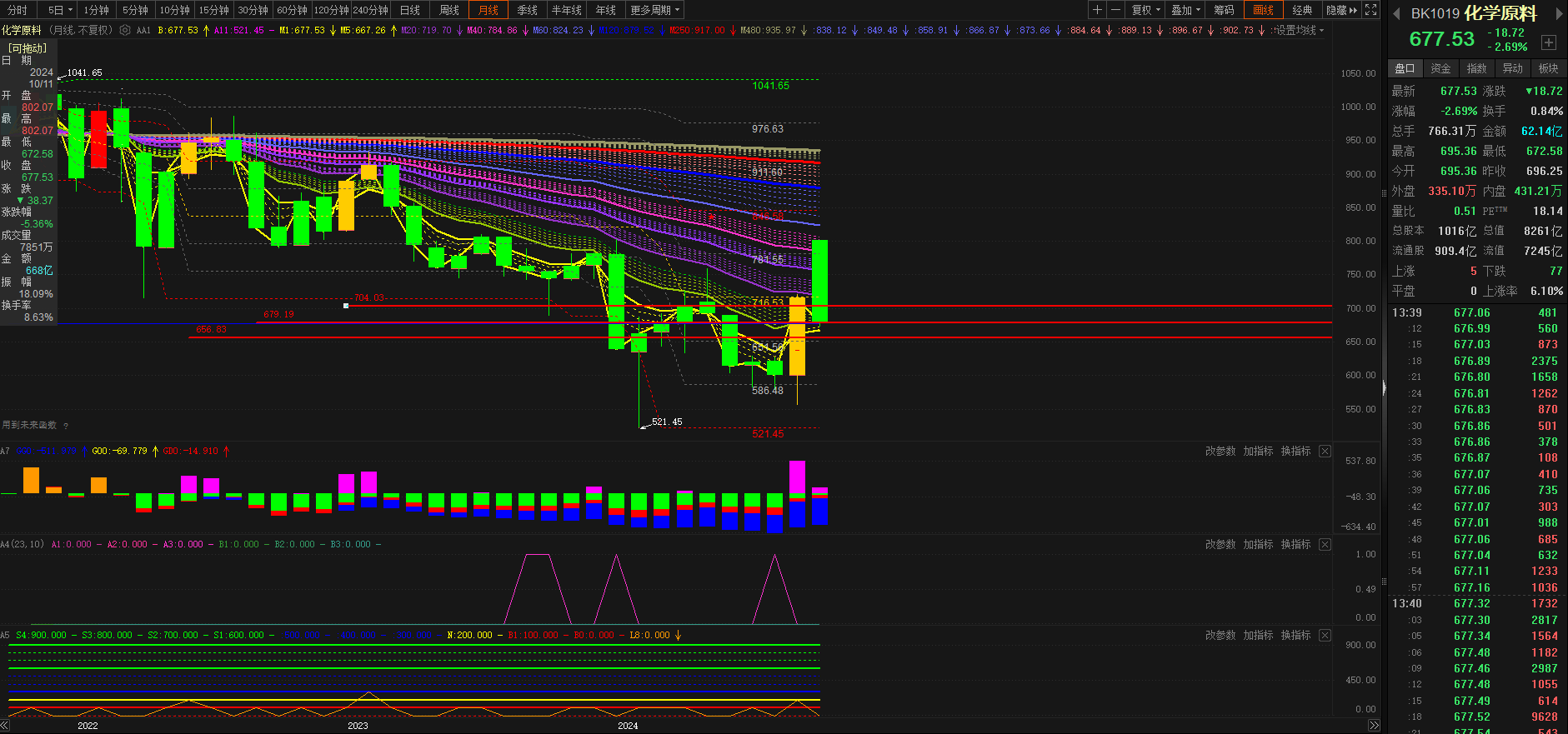Open 复权 adjustment dropdown

(1146, 10)
